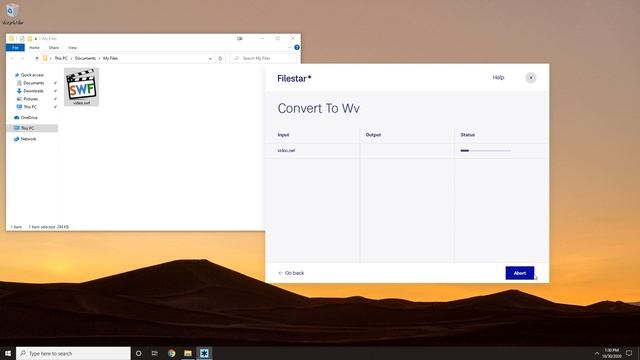This screenshot has height=360, width=640.
Task: Select the video.swf file thumbnail in Explorer
Action: pyautogui.click(x=82, y=87)
